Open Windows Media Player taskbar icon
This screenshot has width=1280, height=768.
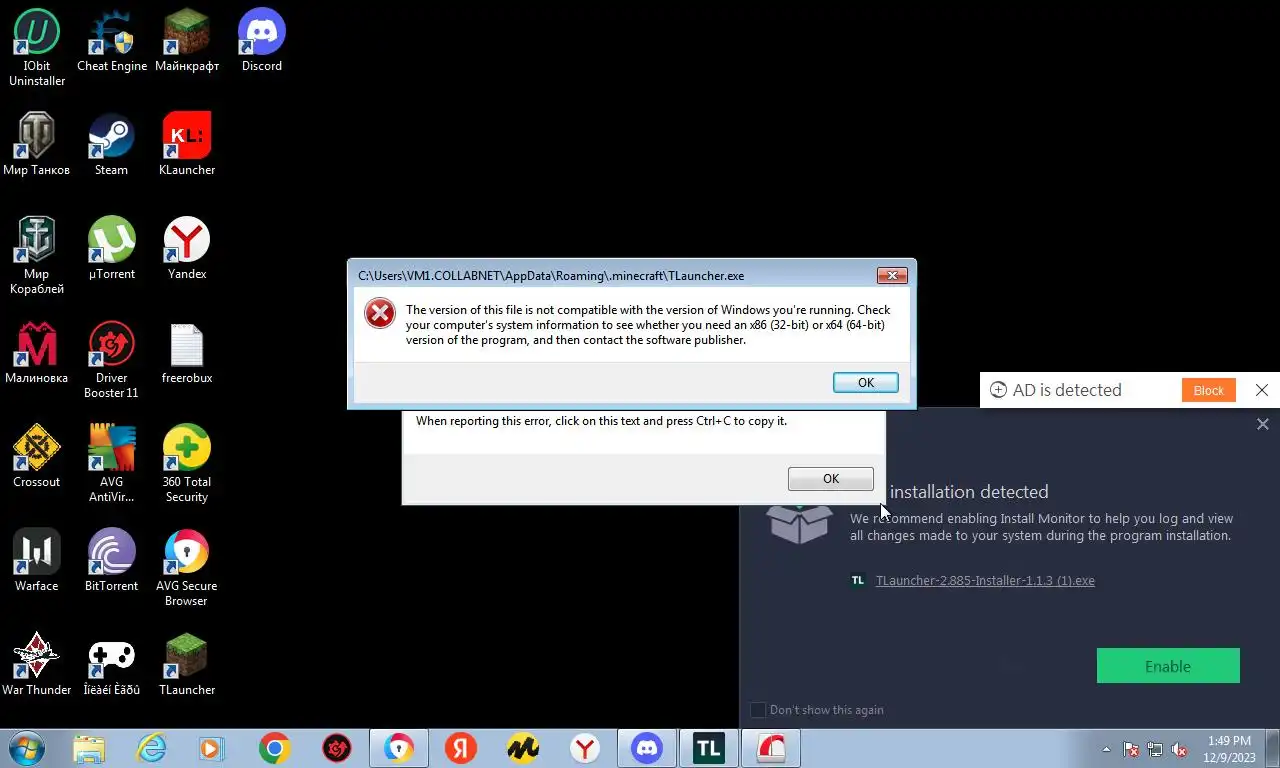click(x=211, y=748)
